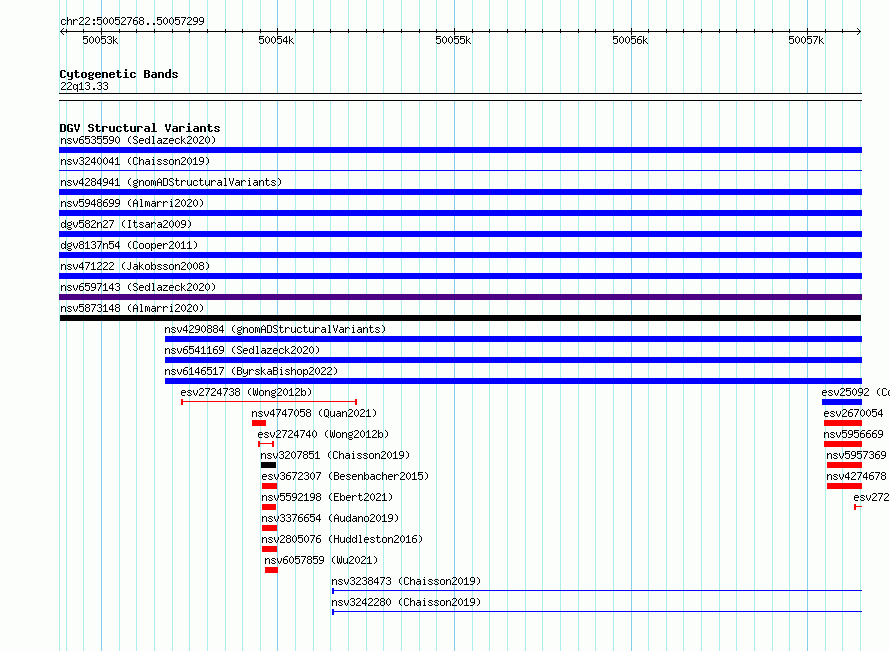The height and width of the screenshot is (651, 890).
Task: Click the 50054k ruler tick label
Action: (x=276, y=40)
